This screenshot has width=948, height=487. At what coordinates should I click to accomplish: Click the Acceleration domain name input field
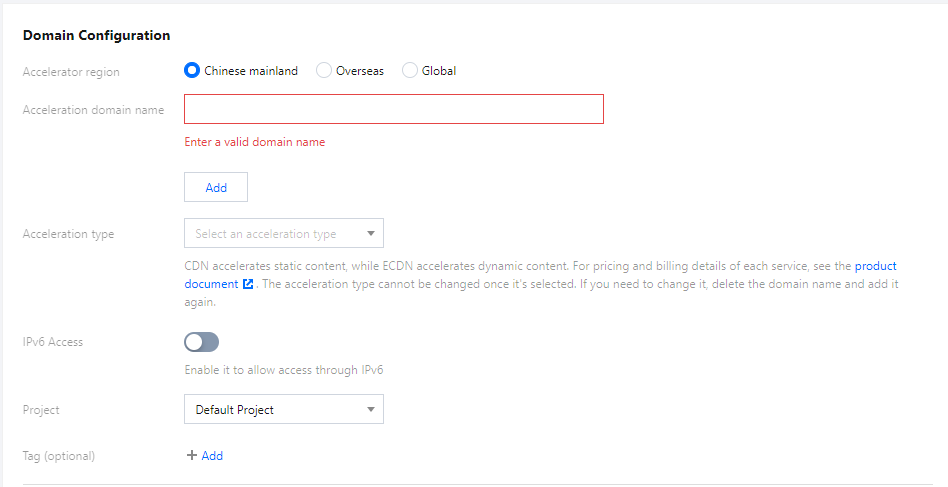(393, 109)
